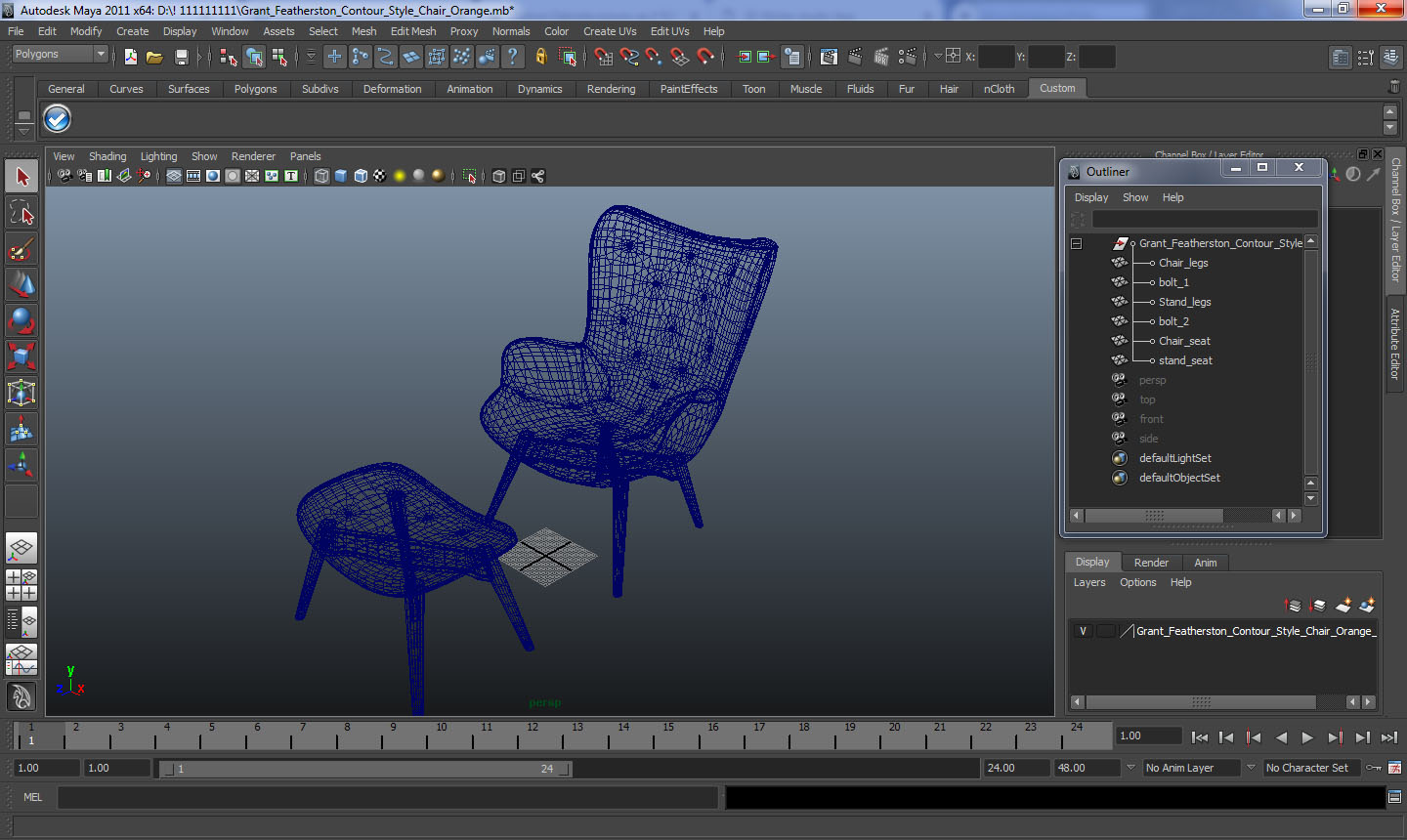The image size is (1407, 840).
Task: Click the blue checkmark shelf icon
Action: tap(58, 119)
